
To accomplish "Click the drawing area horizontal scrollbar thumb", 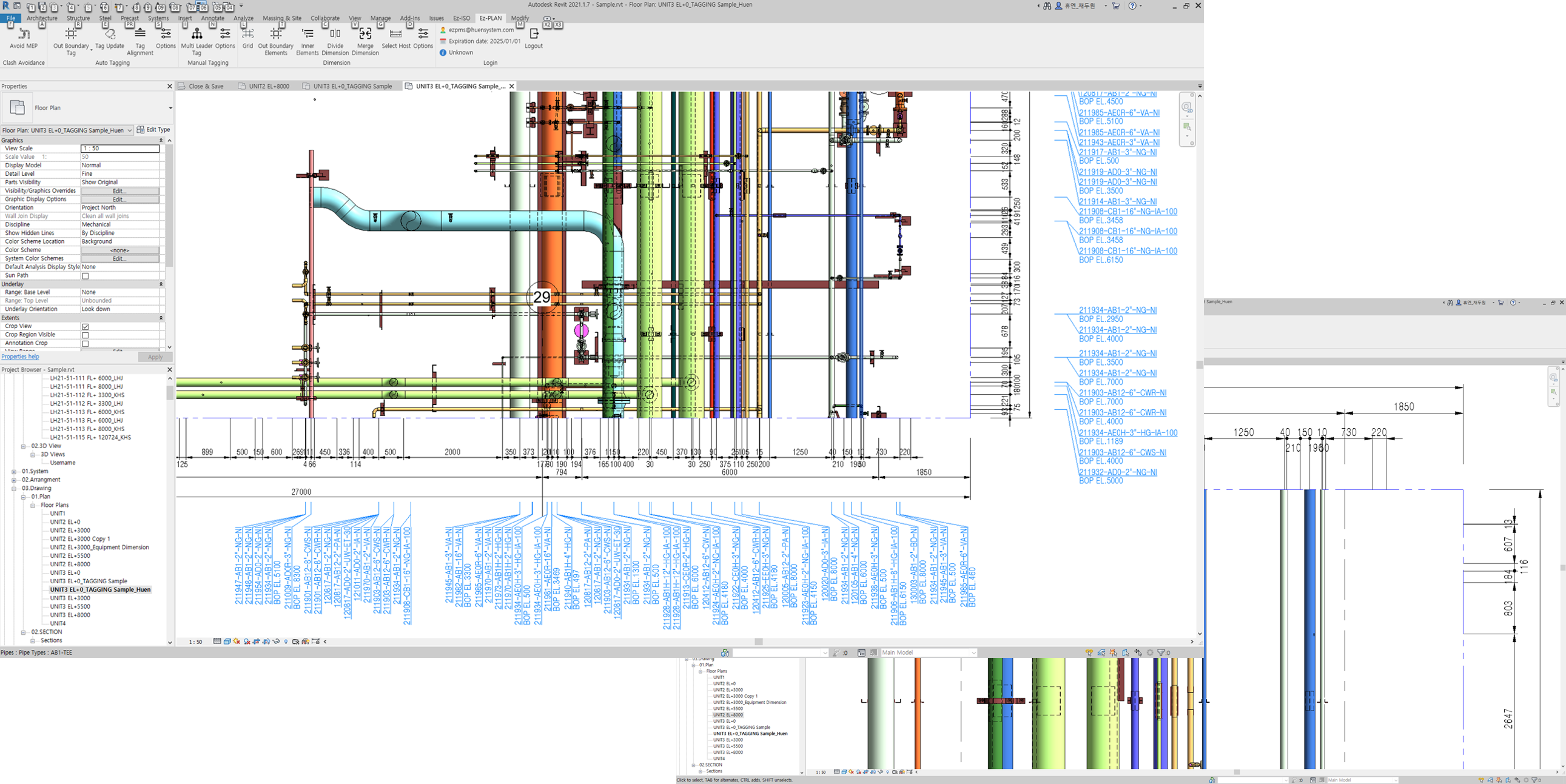I will 759,642.
